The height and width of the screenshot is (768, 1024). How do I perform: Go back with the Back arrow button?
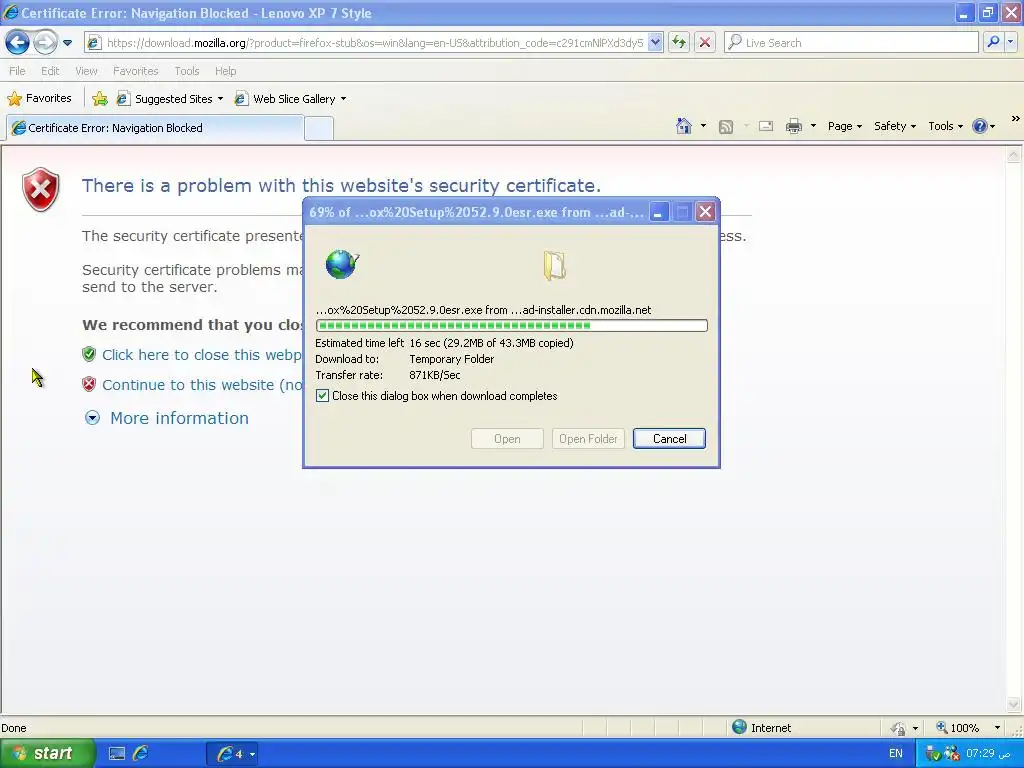tap(17, 42)
